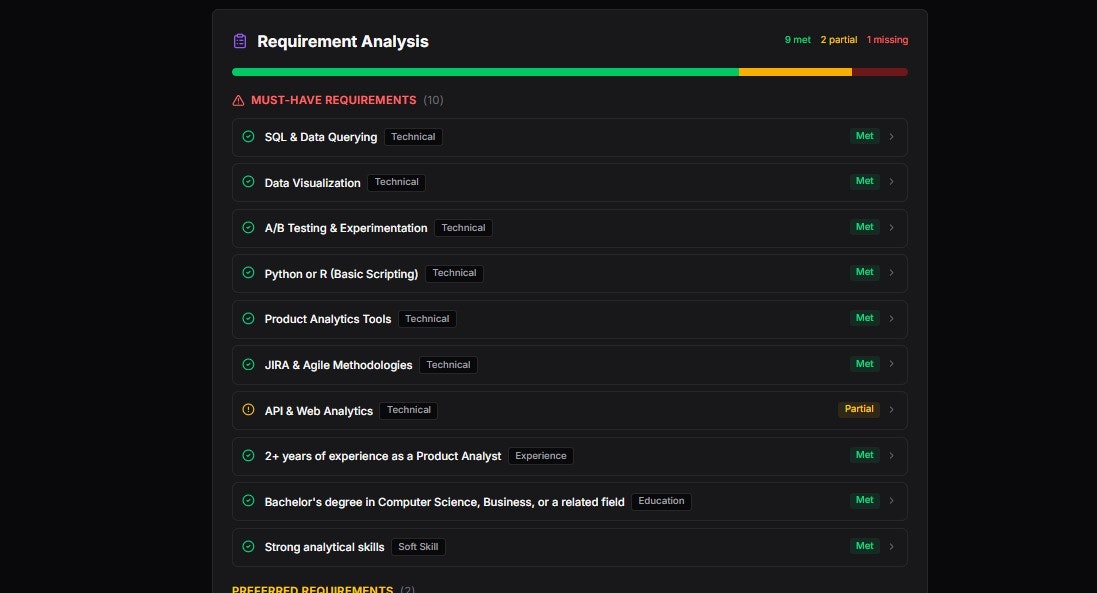
Task: Click the Technical tag on Data Visualization
Action: click(396, 182)
